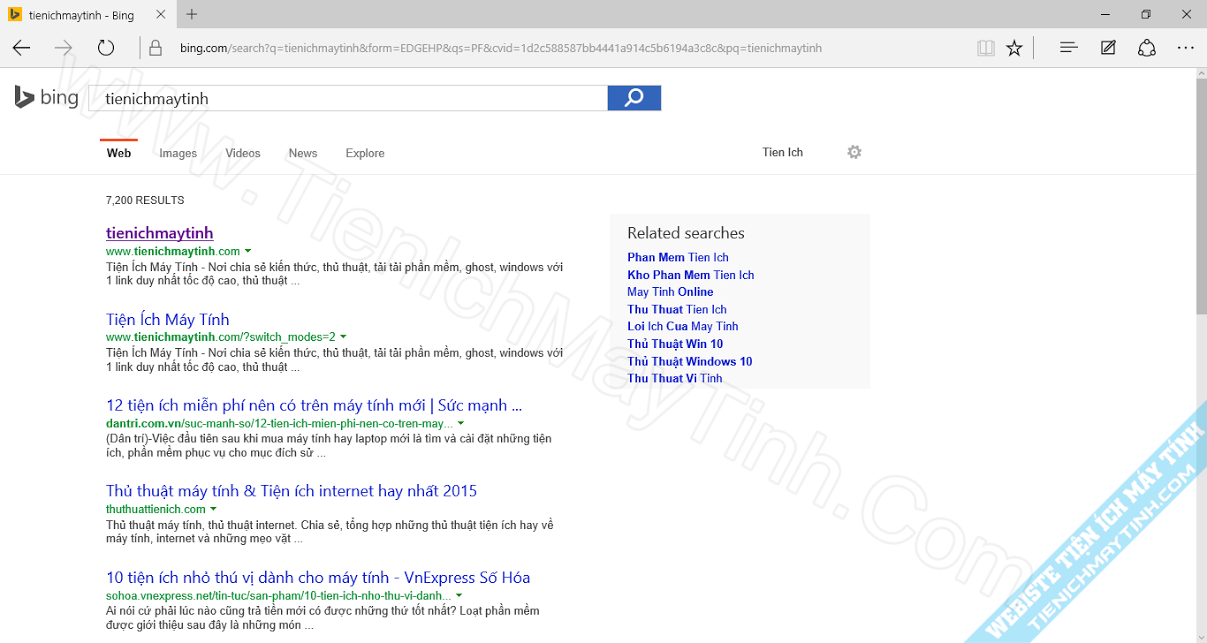This screenshot has width=1207, height=643.
Task: Expand dropdown next to dantri.com.vn URL
Action: coord(460,423)
